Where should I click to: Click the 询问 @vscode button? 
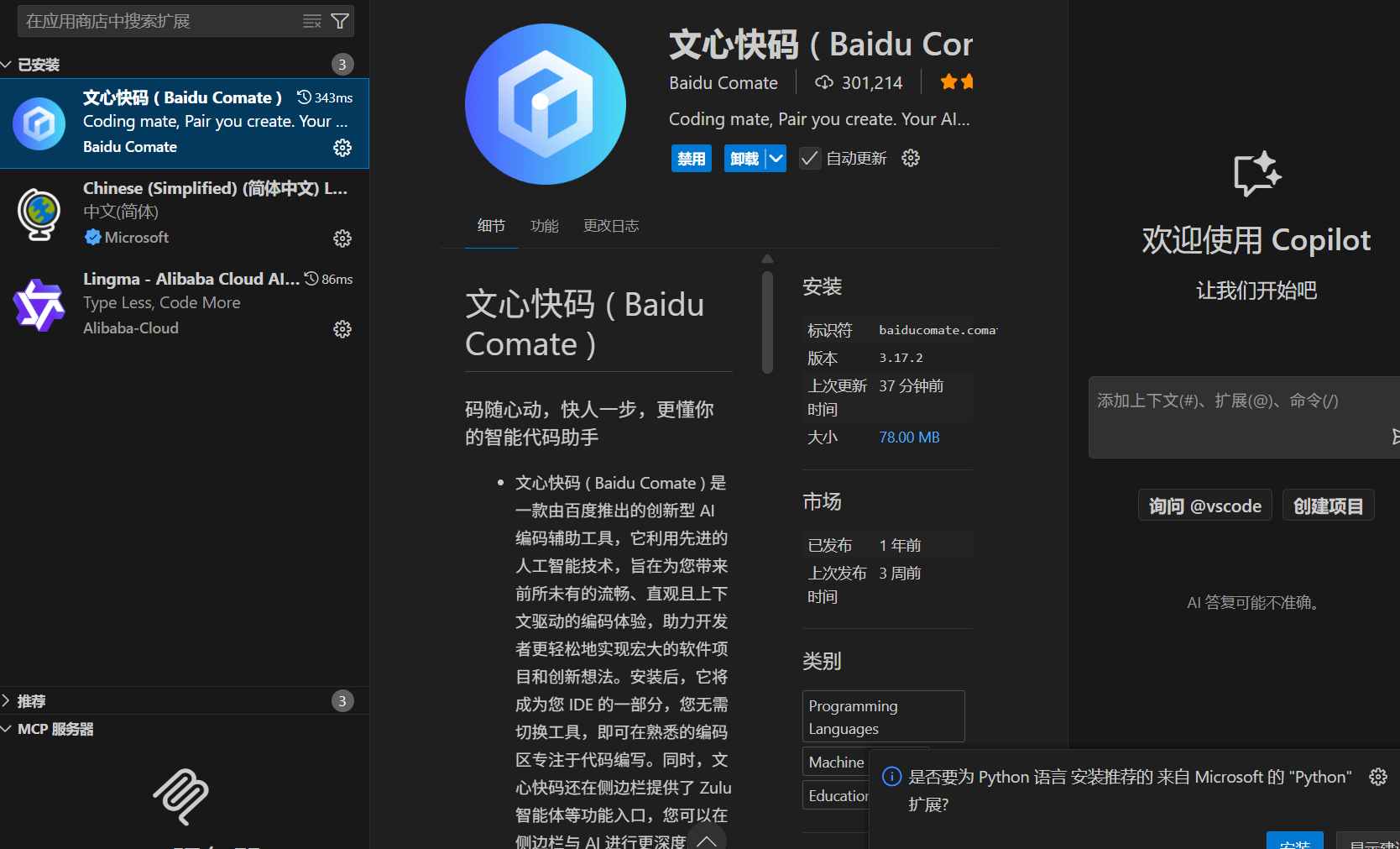tap(1204, 506)
